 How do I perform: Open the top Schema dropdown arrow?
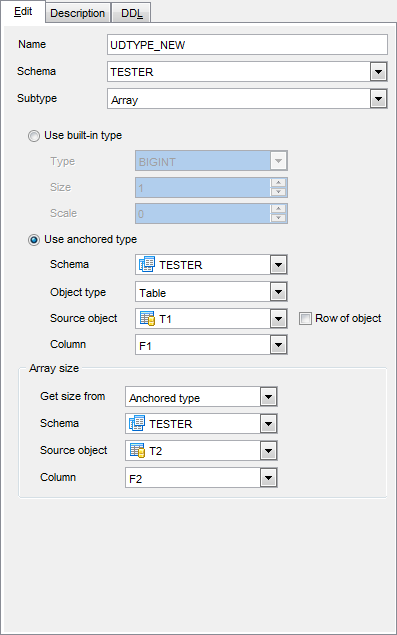coord(378,72)
